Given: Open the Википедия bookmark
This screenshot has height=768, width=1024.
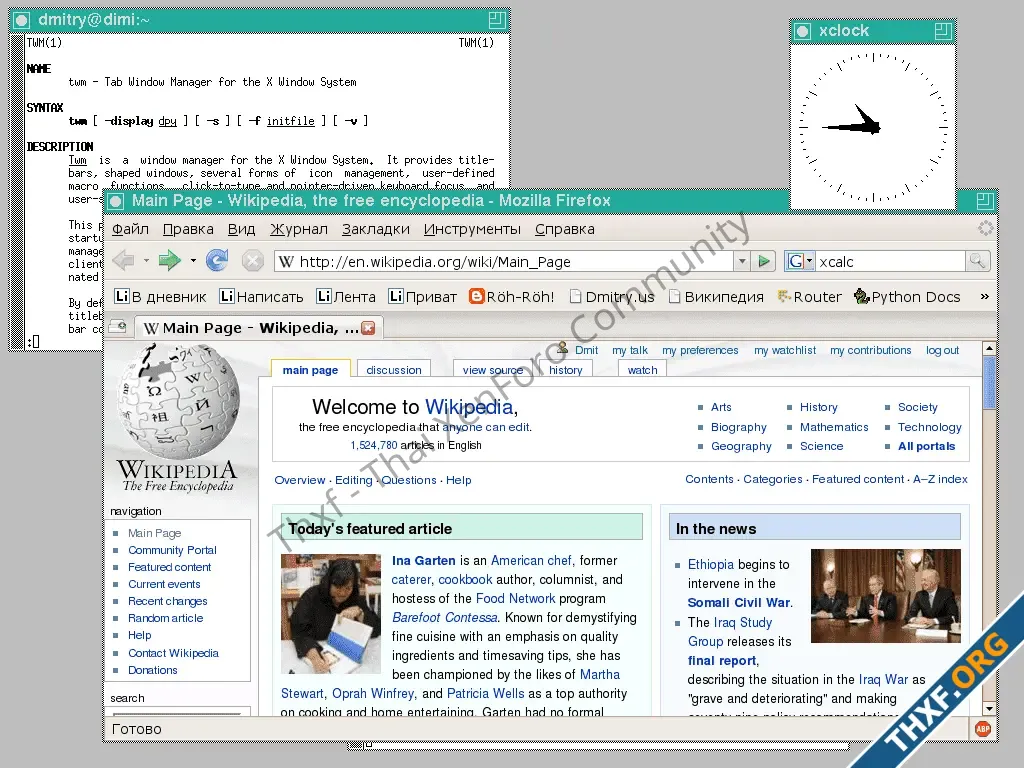Looking at the screenshot, I should pos(716,297).
